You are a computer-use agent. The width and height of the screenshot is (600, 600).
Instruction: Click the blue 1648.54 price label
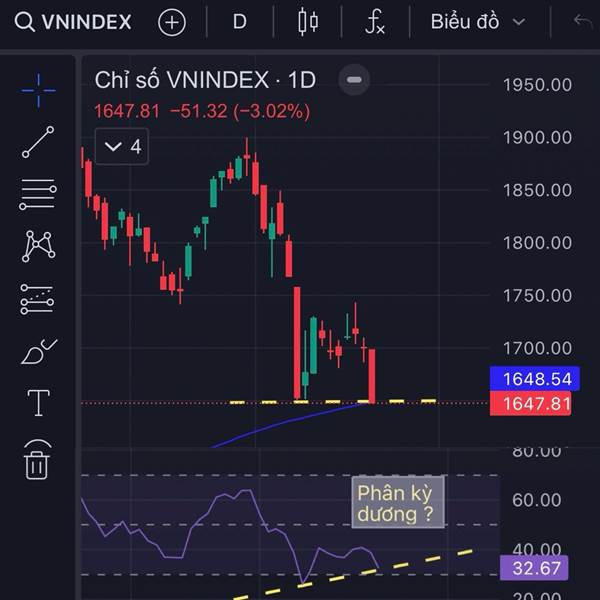pyautogui.click(x=535, y=379)
